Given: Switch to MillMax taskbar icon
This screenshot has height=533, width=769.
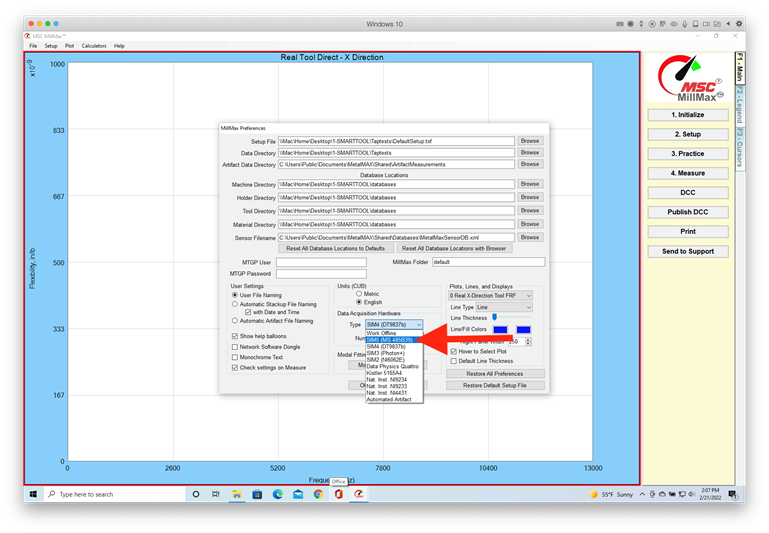Looking at the screenshot, I should (359, 494).
